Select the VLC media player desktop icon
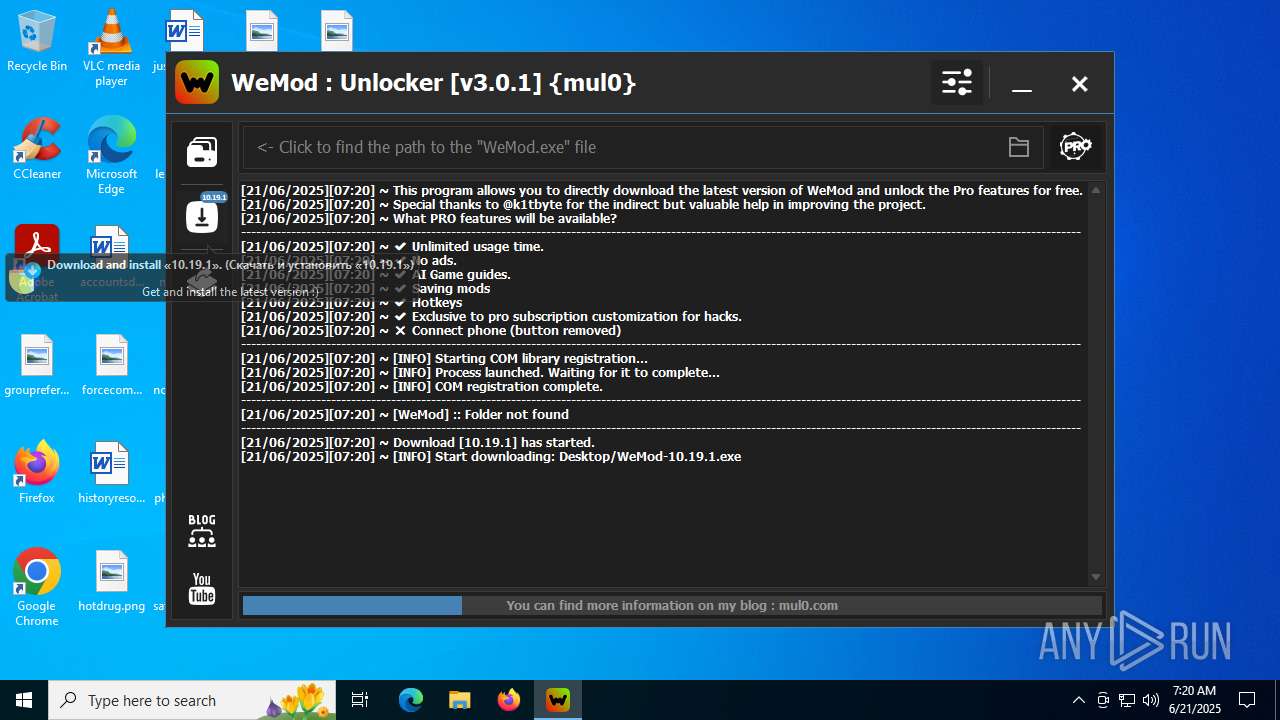 coord(111,47)
